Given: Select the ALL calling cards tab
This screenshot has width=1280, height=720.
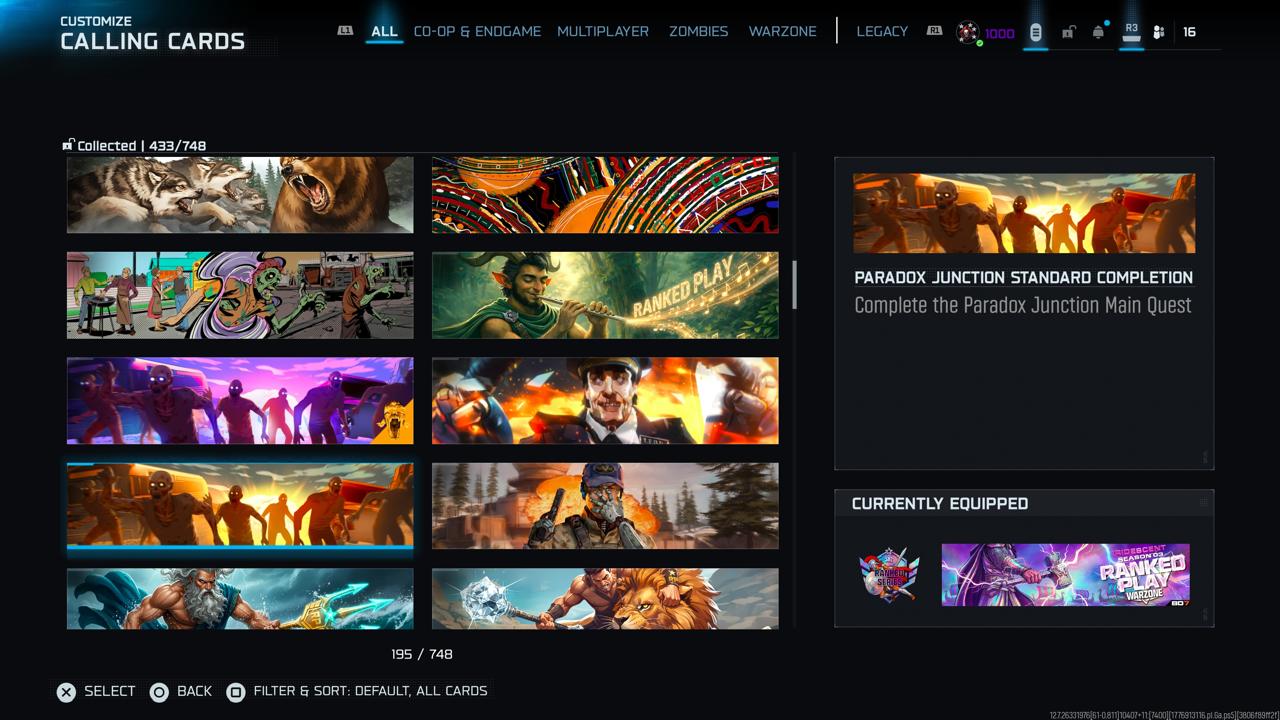Looking at the screenshot, I should [x=384, y=31].
